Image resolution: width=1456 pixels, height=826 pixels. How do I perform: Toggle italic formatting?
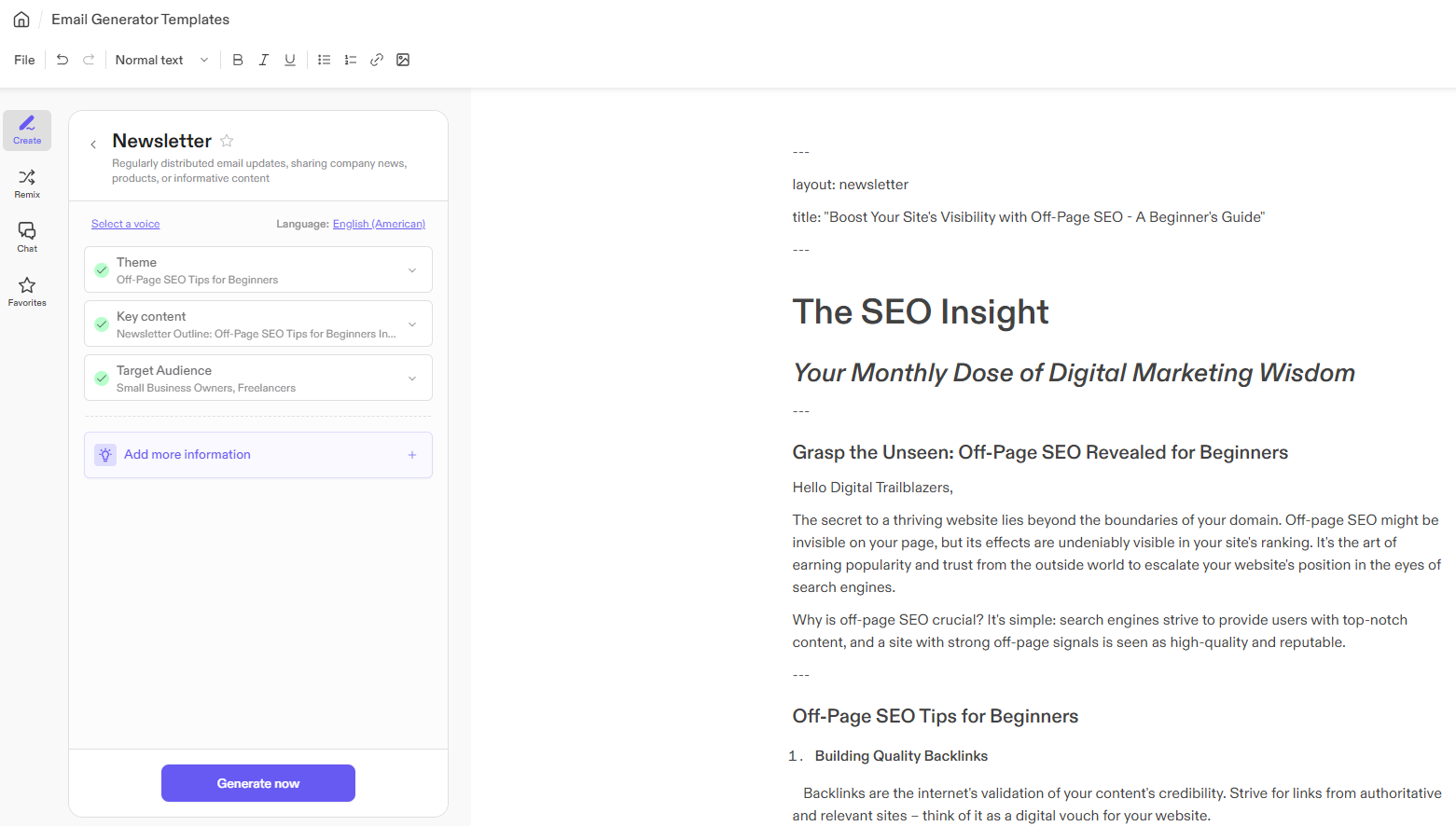point(264,59)
